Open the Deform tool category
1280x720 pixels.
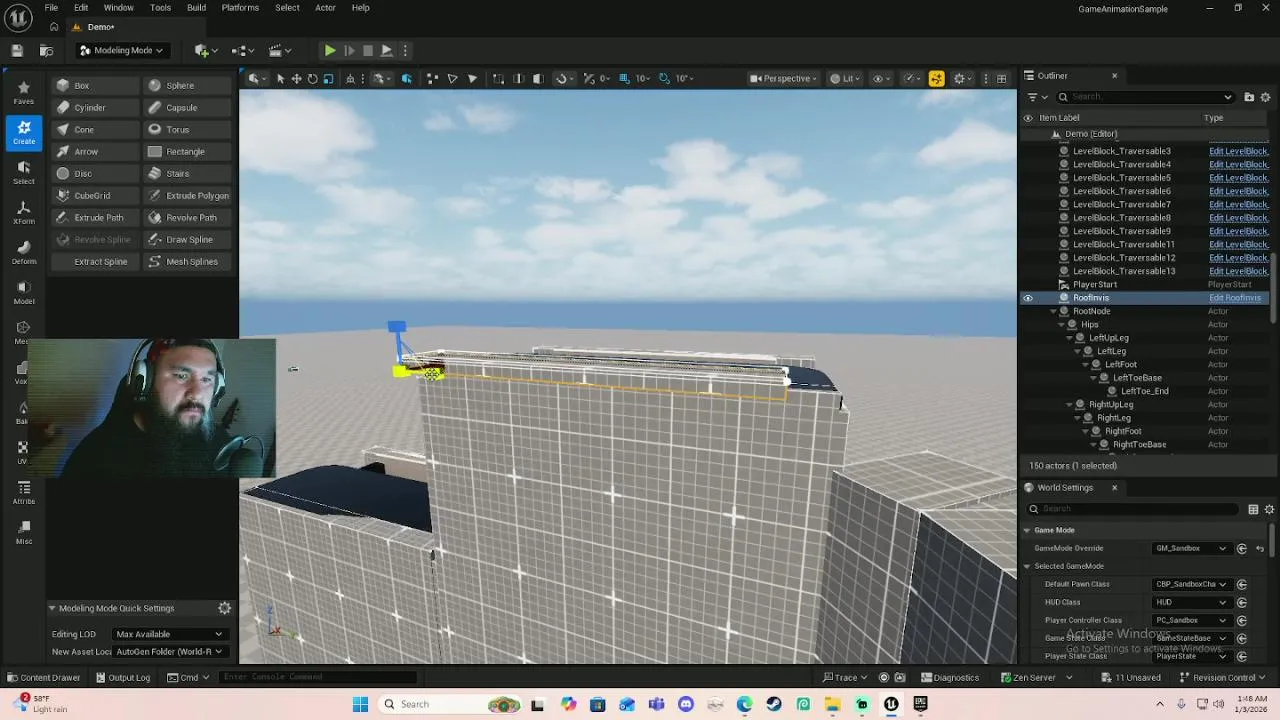coord(24,253)
